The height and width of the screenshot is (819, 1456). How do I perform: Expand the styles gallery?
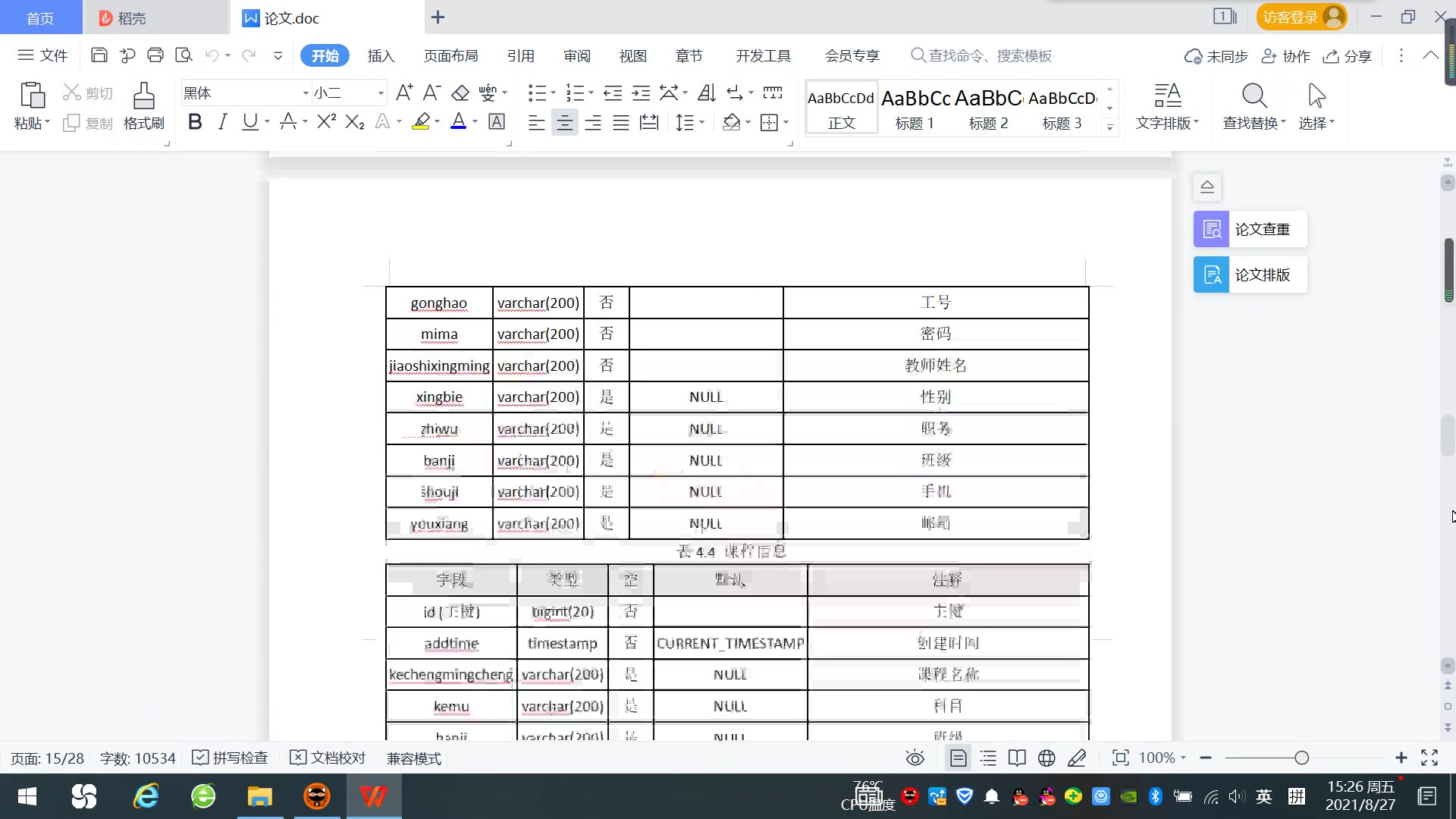(1110, 127)
